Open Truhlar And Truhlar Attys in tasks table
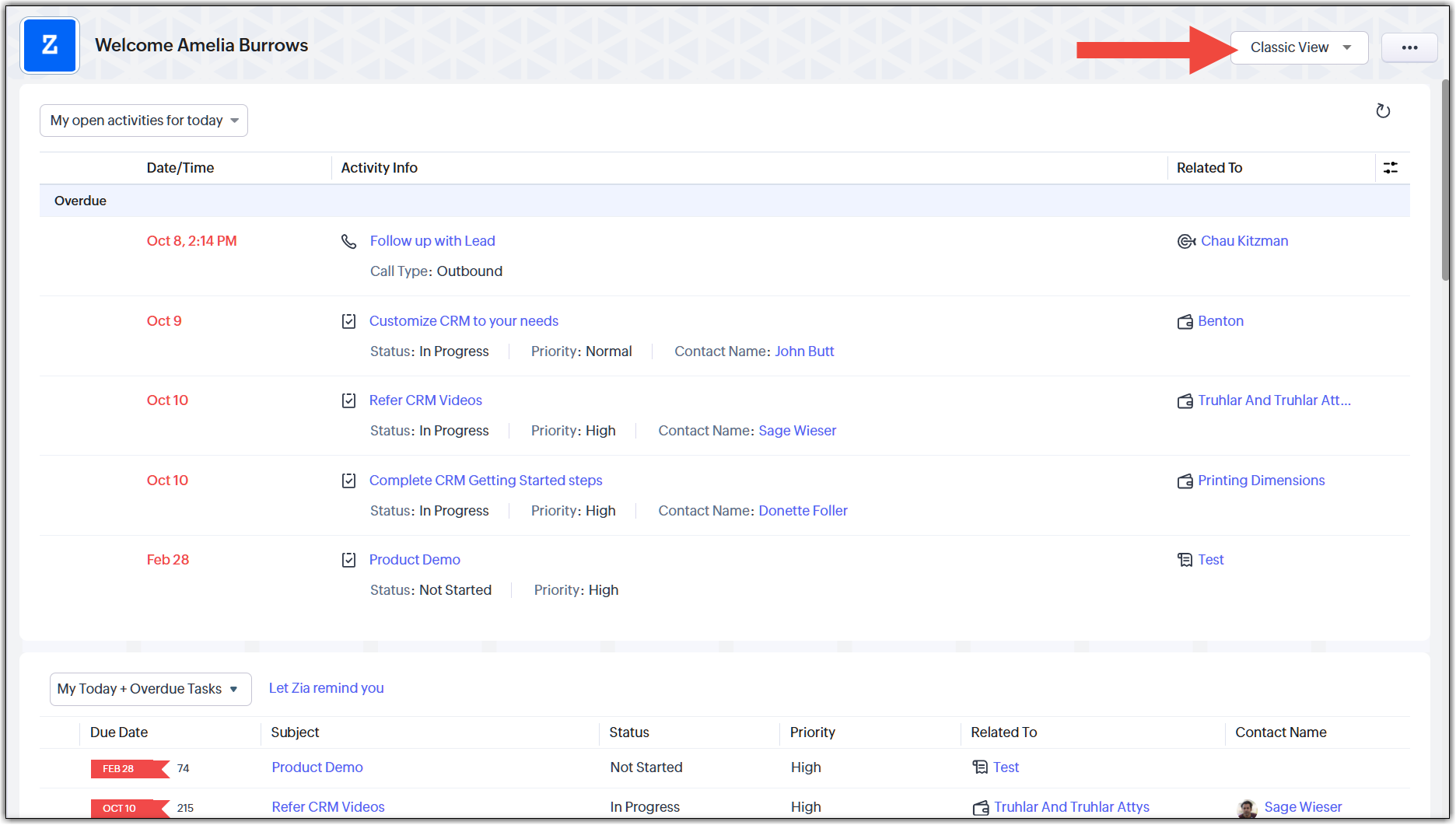The image size is (1456, 825). click(x=1072, y=807)
